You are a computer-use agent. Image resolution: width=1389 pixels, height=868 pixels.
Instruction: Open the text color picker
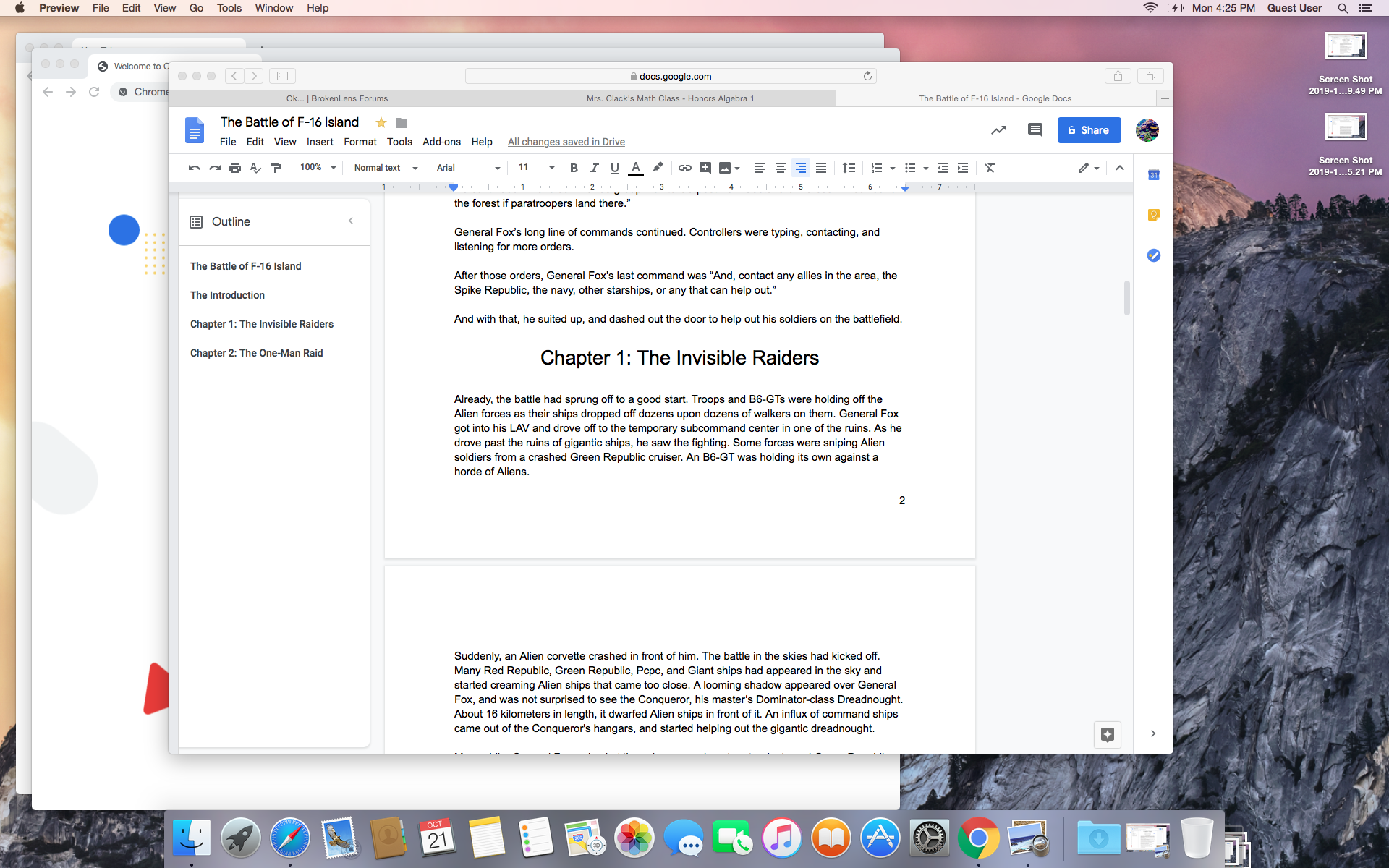(635, 168)
